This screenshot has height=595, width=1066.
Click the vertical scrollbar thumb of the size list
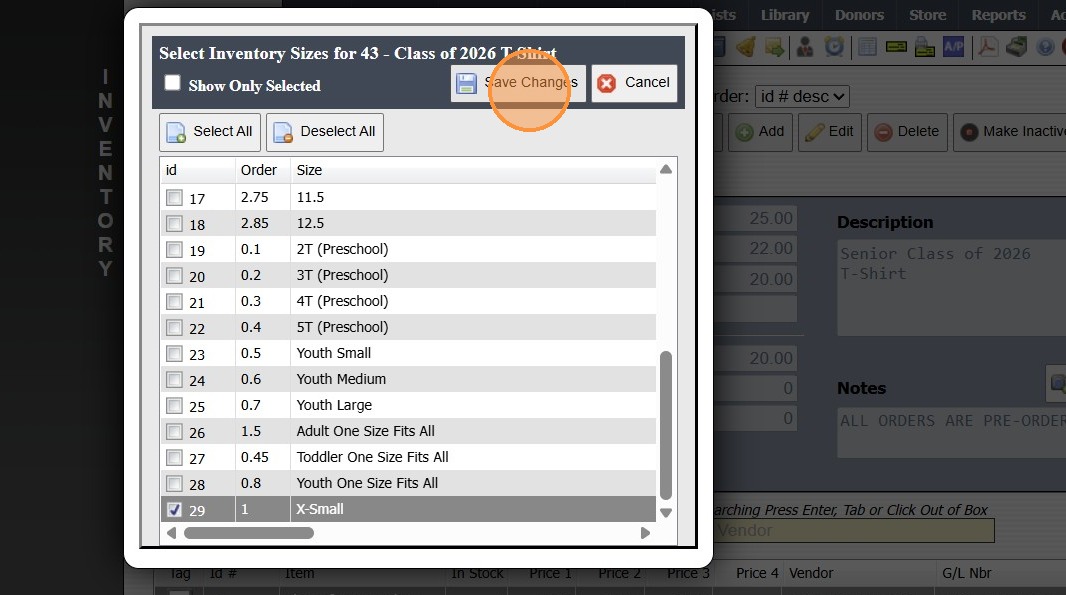click(666, 426)
